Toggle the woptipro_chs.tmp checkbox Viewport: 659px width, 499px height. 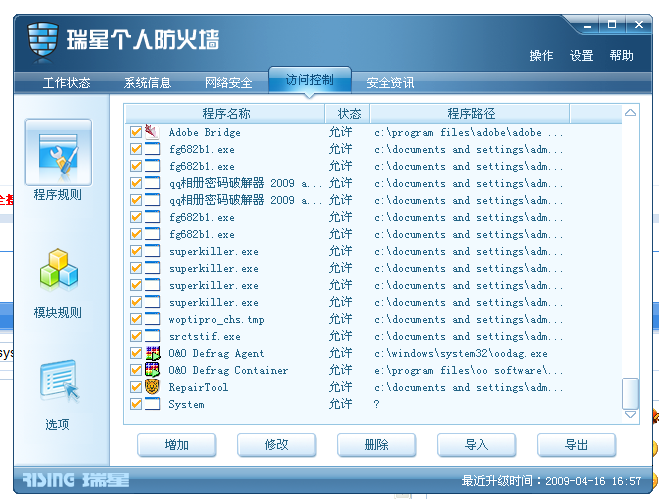click(136, 319)
